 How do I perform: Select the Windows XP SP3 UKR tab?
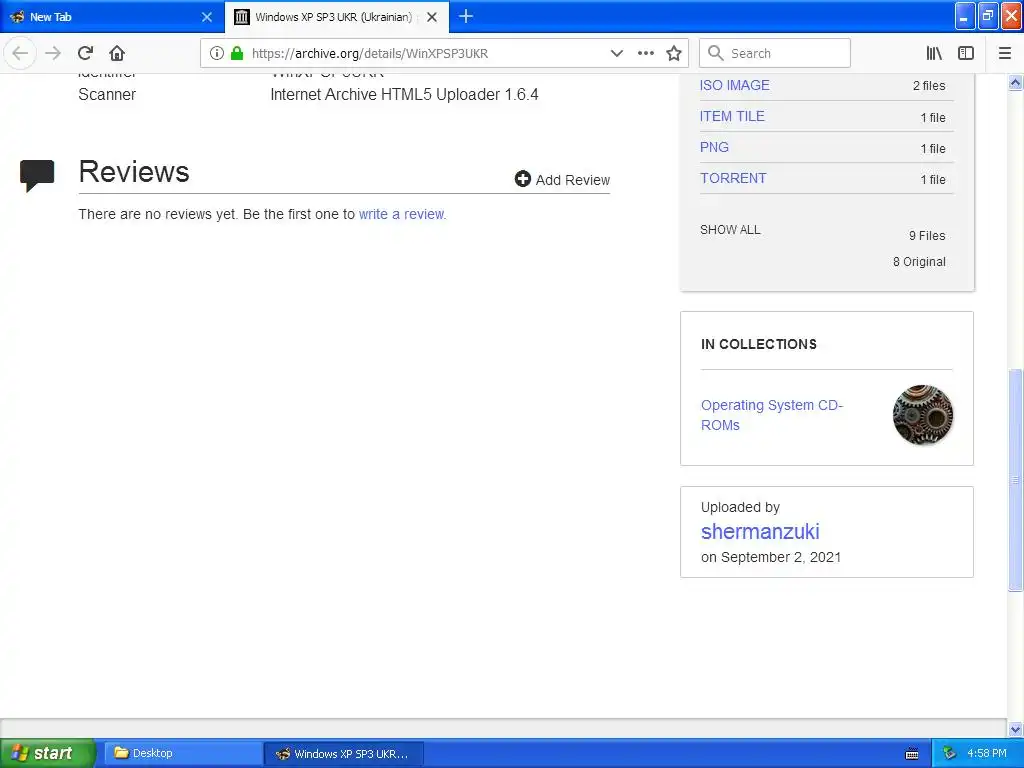(x=337, y=17)
